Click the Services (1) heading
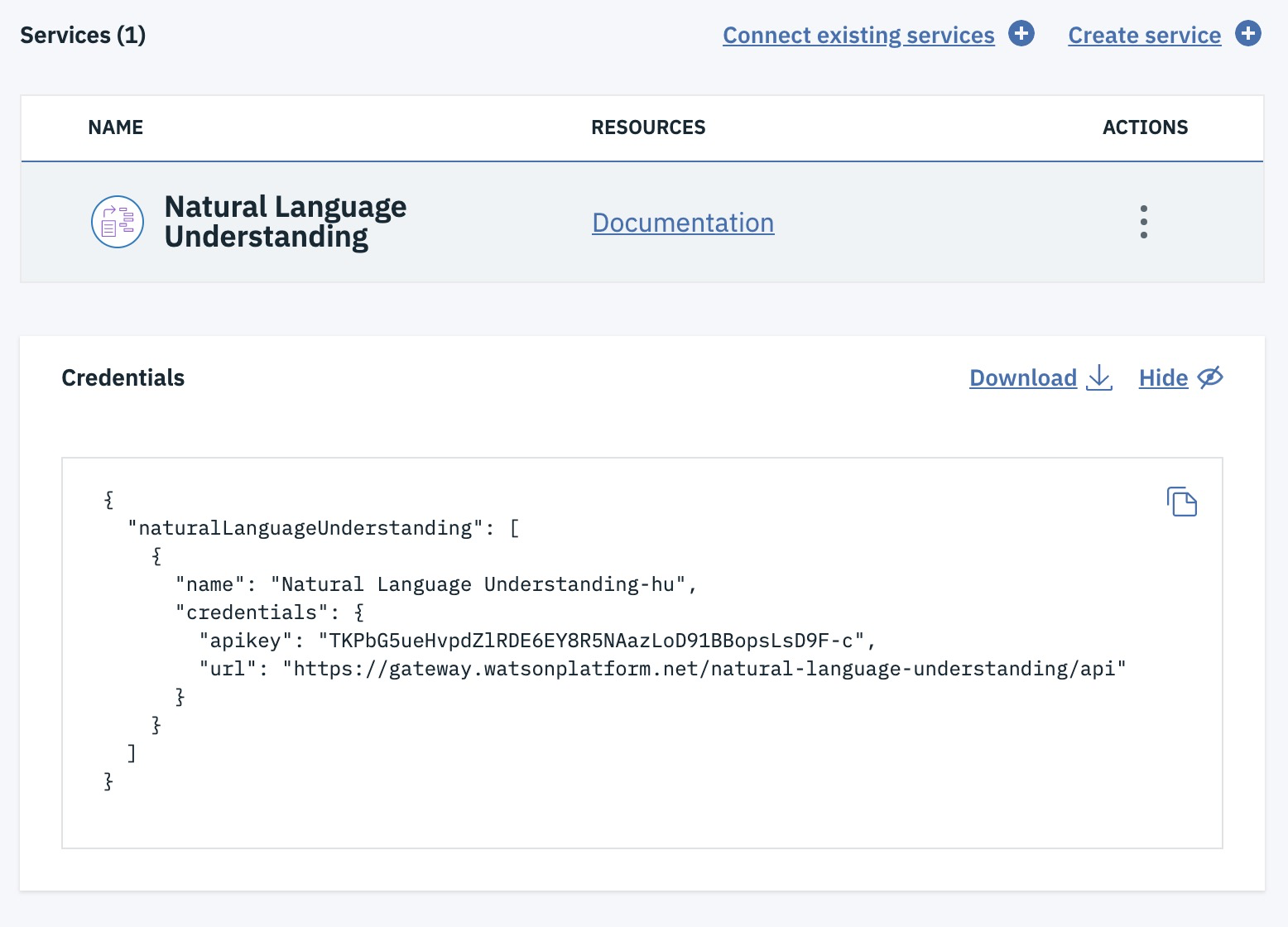This screenshot has height=927, width=1288. click(x=83, y=35)
